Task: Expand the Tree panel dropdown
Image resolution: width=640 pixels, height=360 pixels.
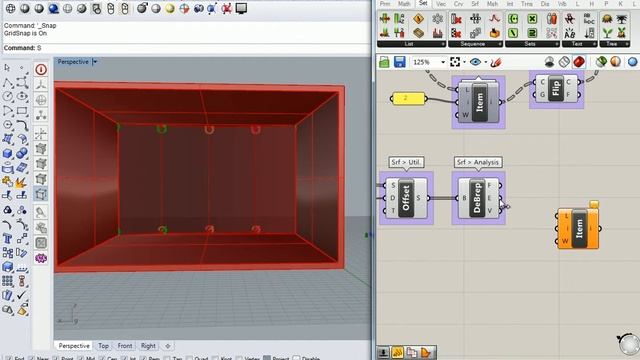Action: [626, 44]
